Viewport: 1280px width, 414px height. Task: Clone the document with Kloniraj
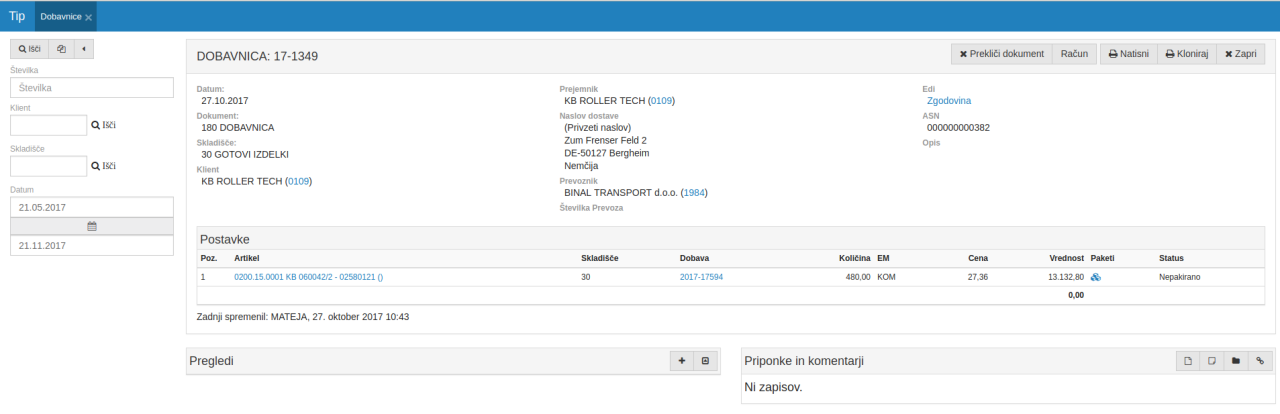click(1185, 54)
